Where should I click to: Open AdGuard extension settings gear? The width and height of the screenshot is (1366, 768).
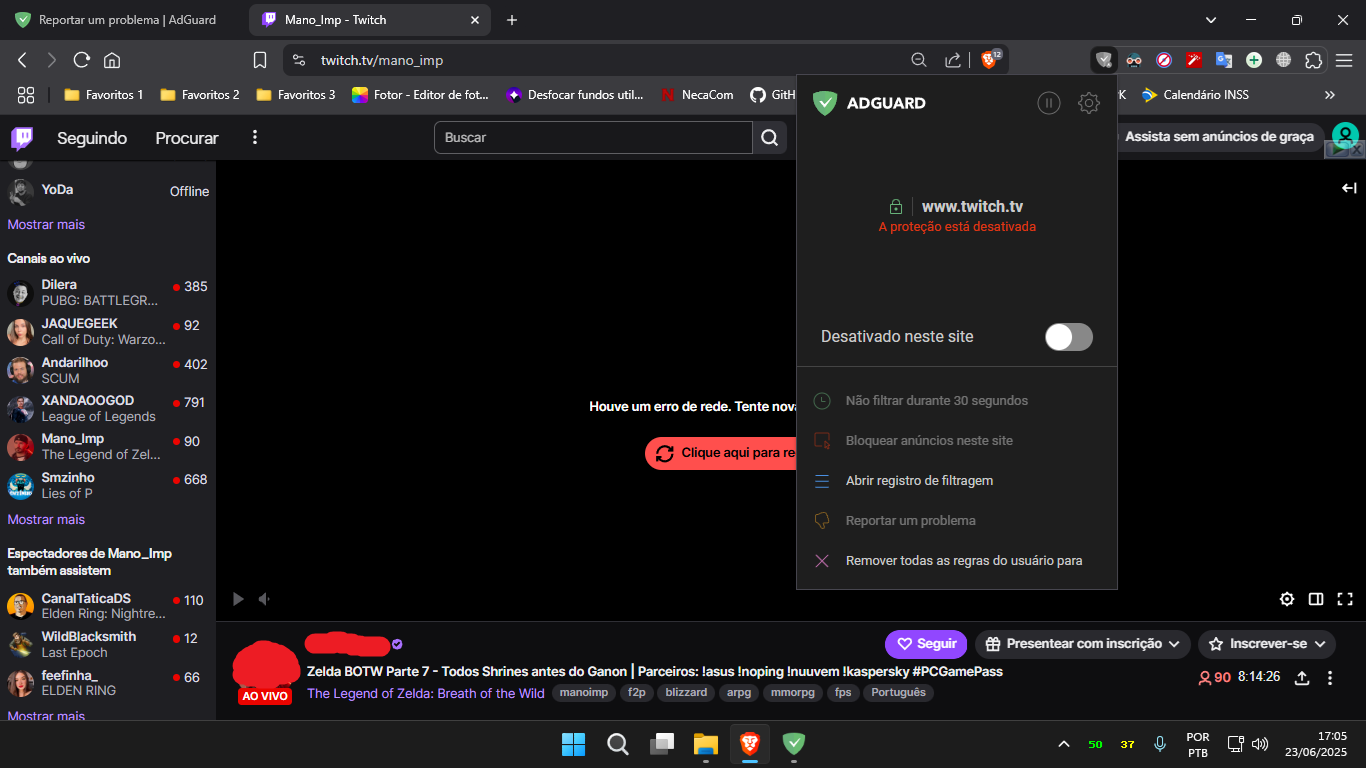coord(1089,102)
